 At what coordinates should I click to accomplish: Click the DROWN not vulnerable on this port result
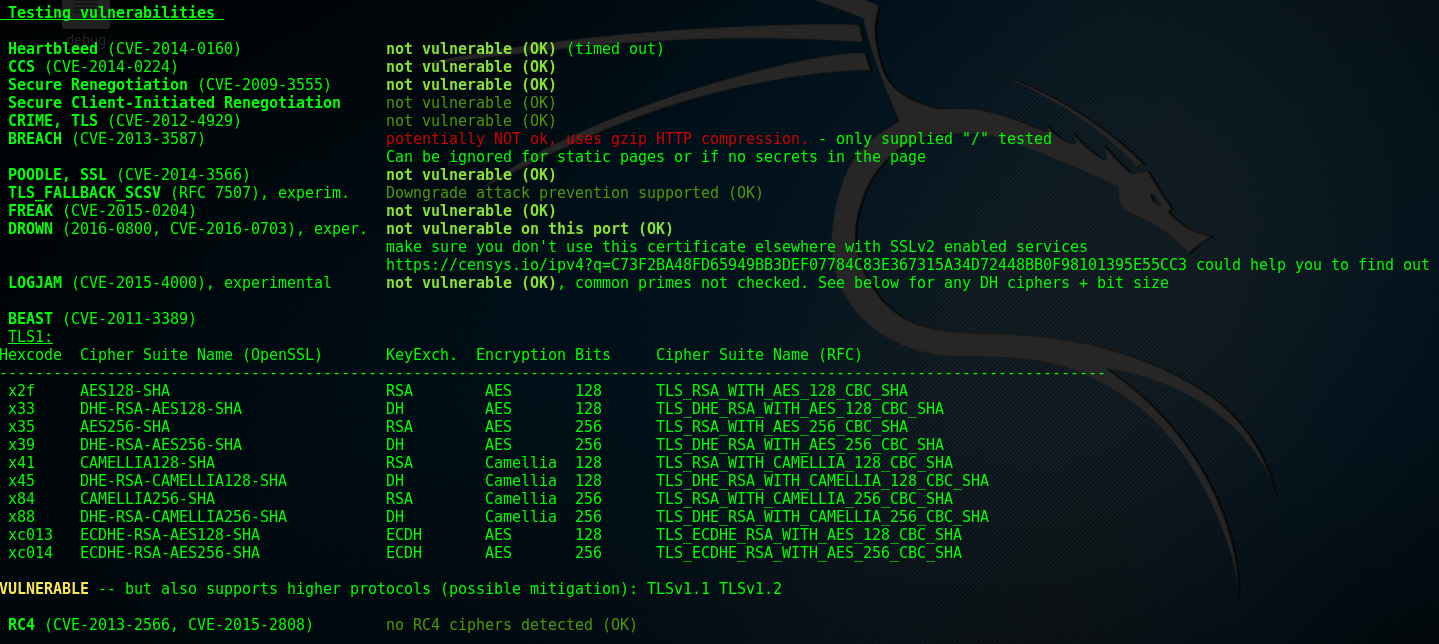point(530,229)
